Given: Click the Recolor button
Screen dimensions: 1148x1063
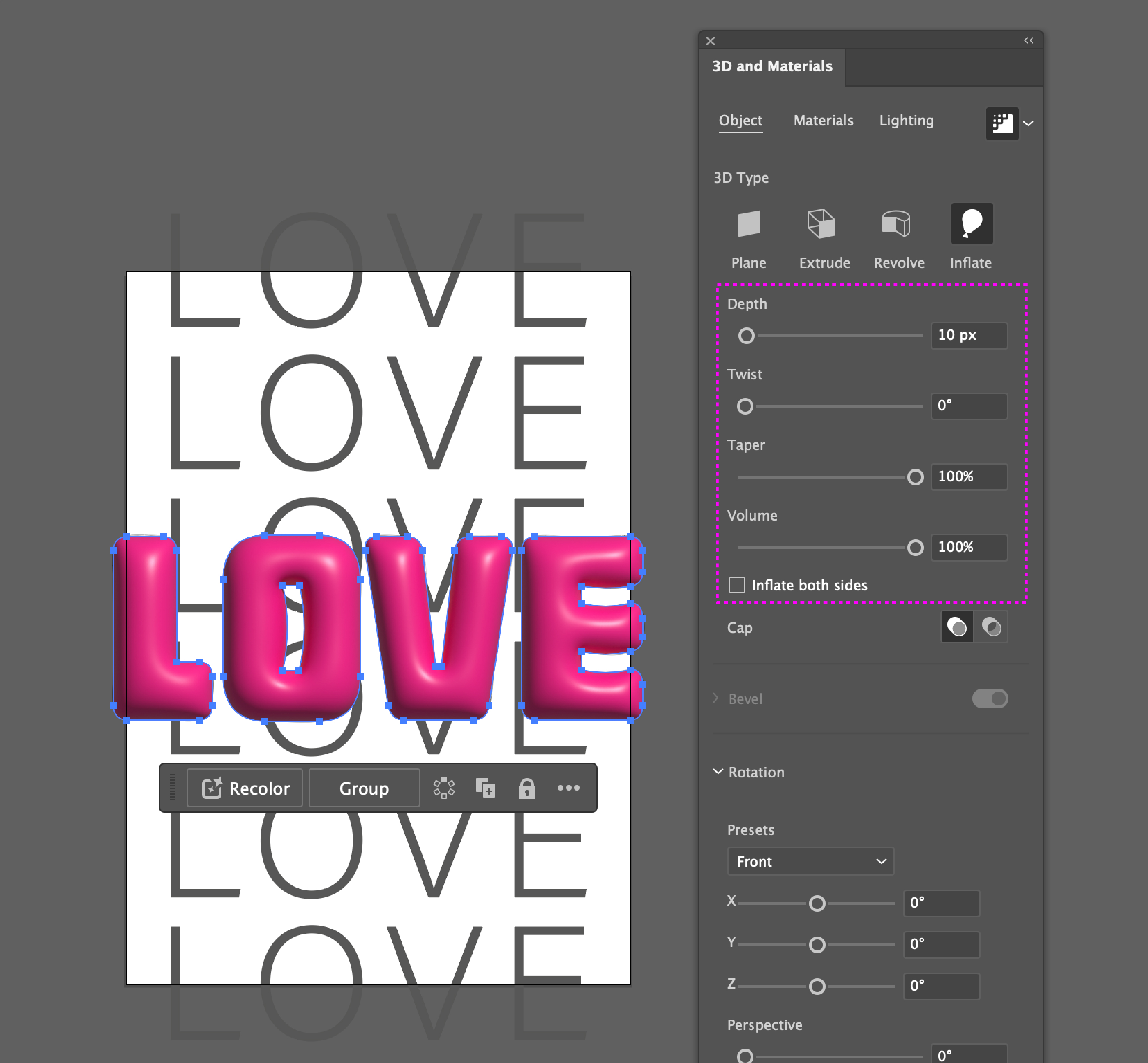Looking at the screenshot, I should [245, 788].
